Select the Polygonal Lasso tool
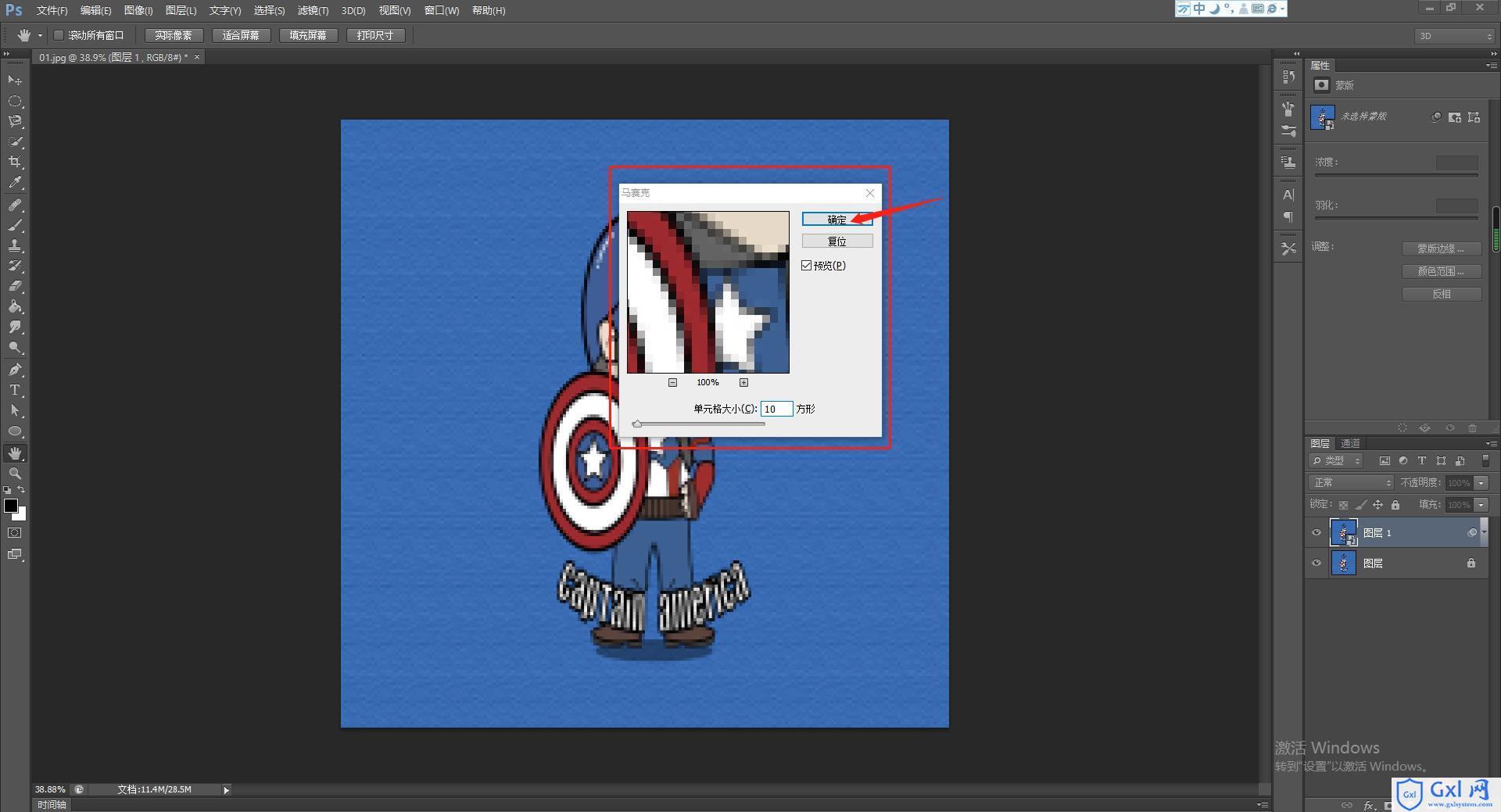 pos(15,121)
